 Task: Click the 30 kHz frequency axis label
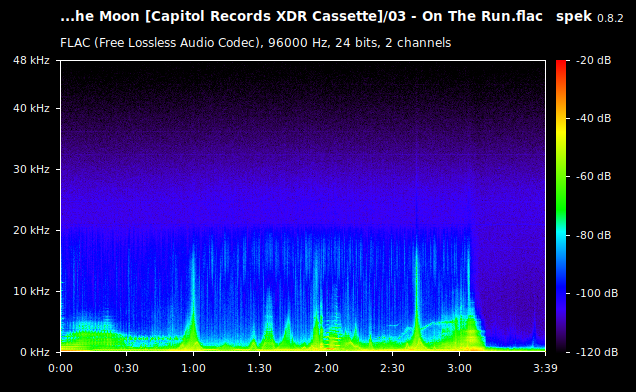point(31,169)
